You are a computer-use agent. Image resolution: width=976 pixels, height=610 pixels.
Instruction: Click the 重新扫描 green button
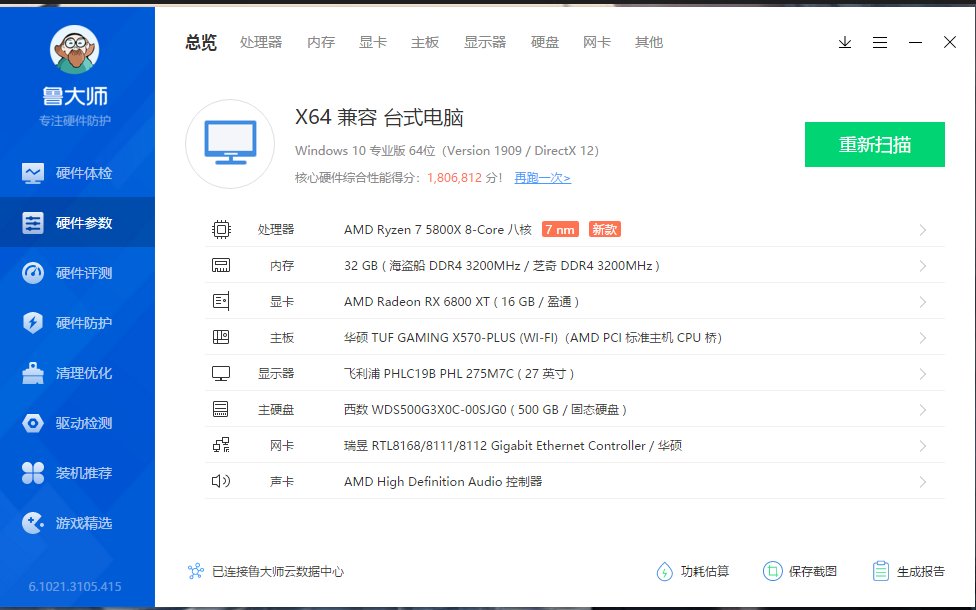[x=875, y=144]
